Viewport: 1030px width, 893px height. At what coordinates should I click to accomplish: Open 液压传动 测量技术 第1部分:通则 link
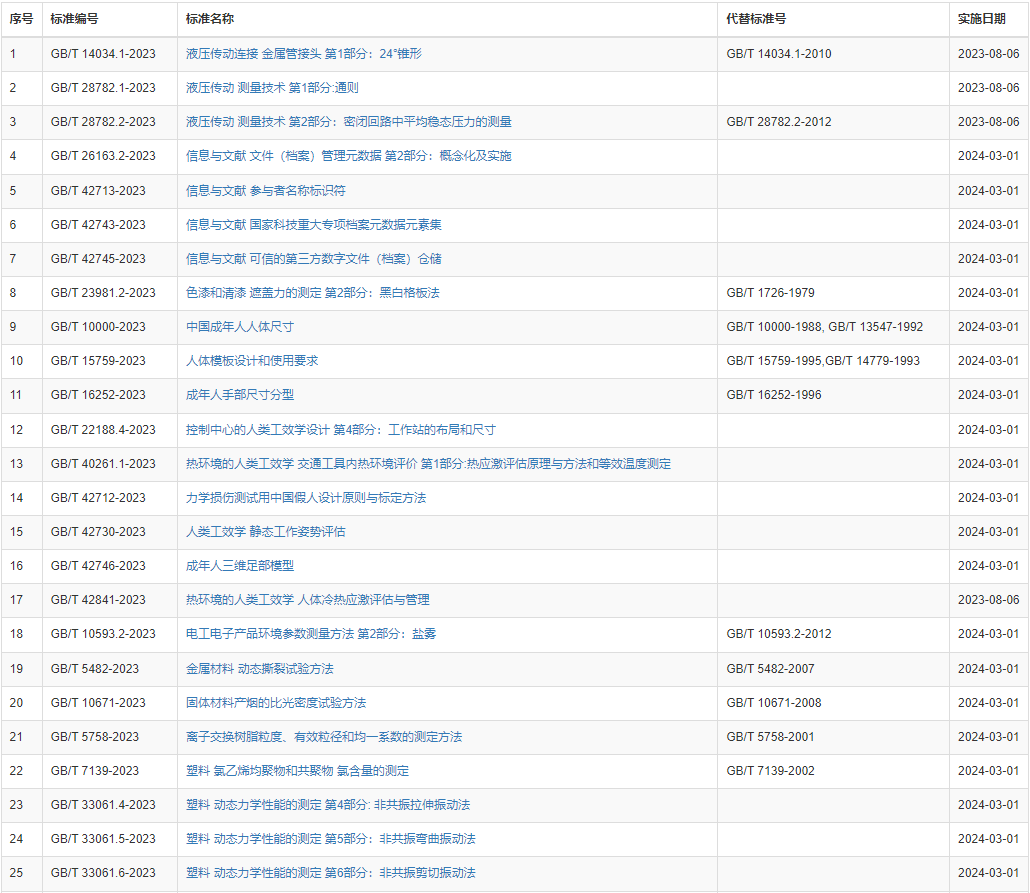point(272,88)
